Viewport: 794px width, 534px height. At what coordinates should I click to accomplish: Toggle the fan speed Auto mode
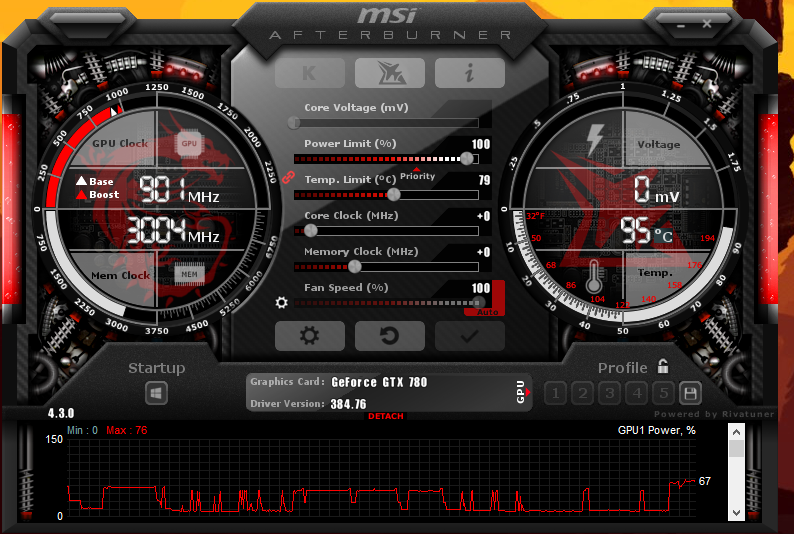487,312
